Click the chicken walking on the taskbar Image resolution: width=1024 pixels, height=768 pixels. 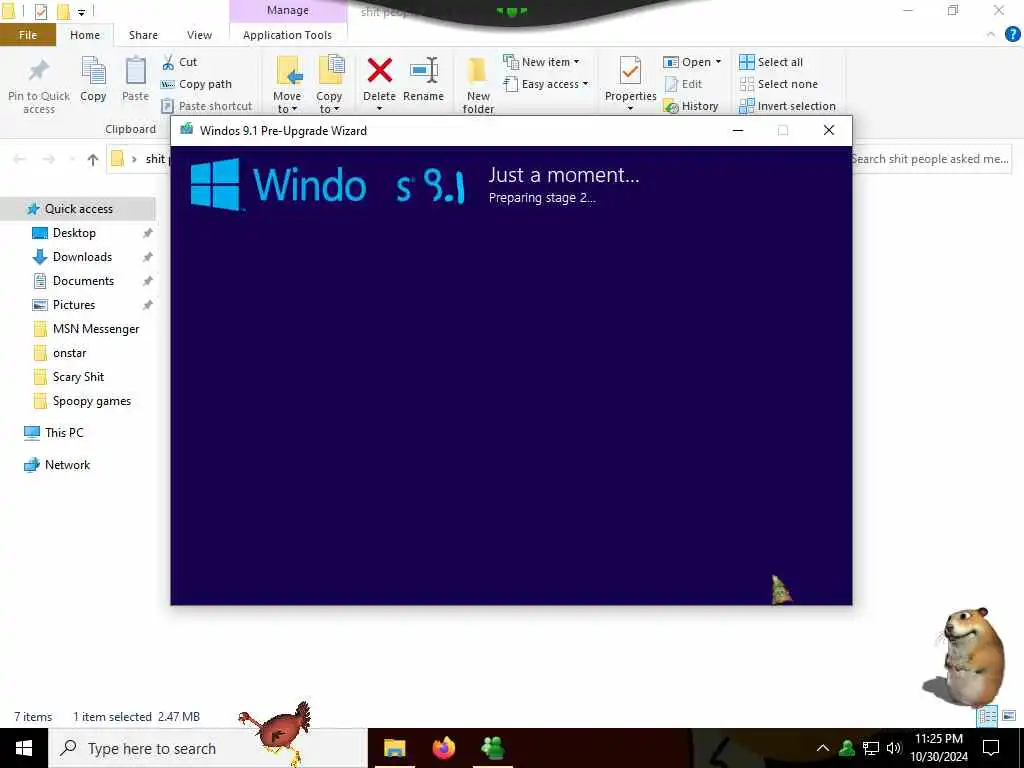276,733
